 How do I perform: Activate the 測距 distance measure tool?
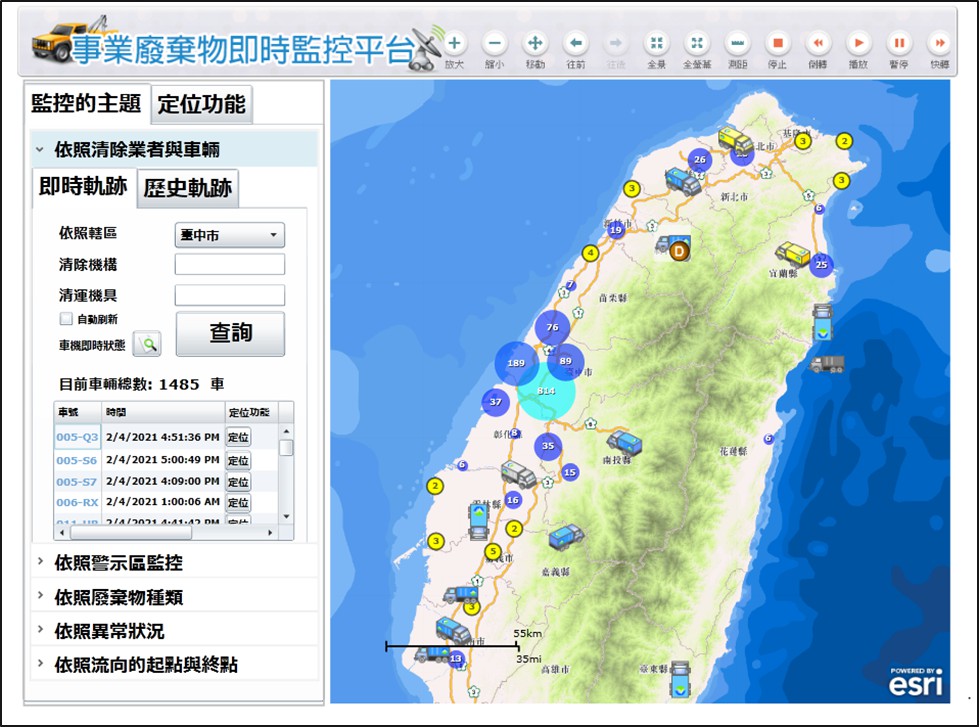pos(737,43)
